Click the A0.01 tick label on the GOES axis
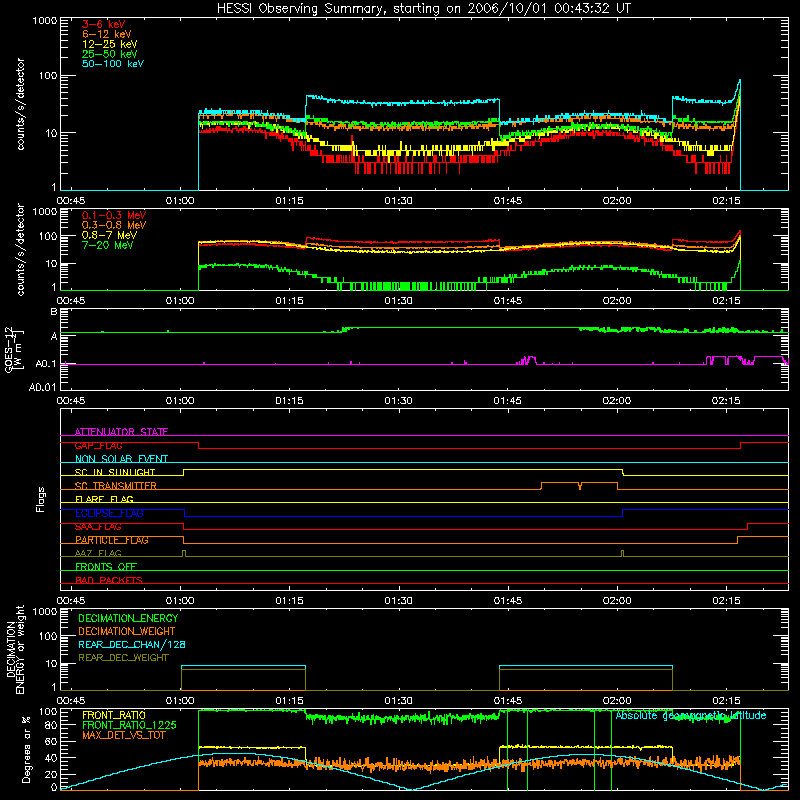Screen dimensions: 800x800 pos(42,387)
